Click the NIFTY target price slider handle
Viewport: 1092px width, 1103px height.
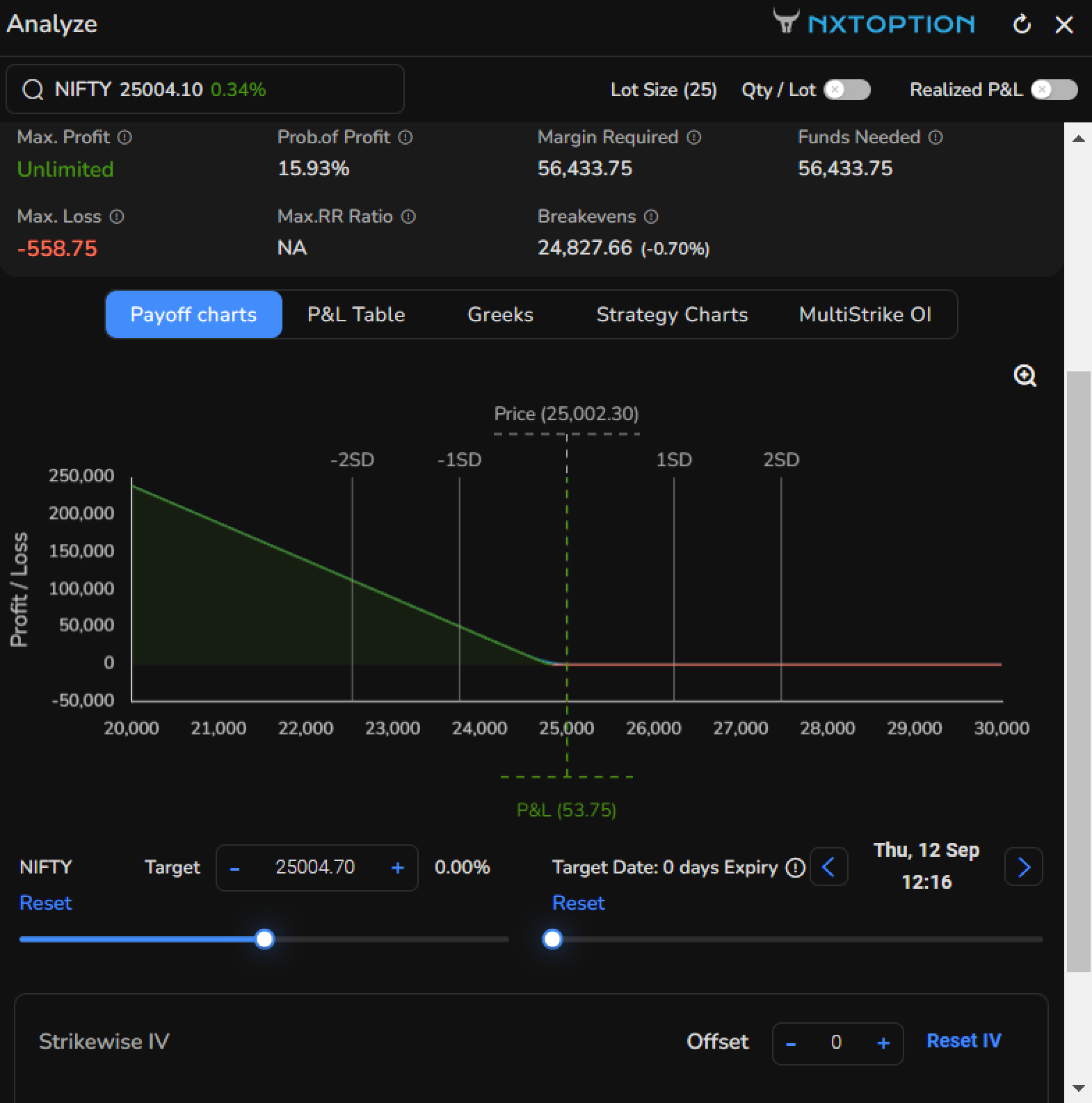(x=264, y=939)
